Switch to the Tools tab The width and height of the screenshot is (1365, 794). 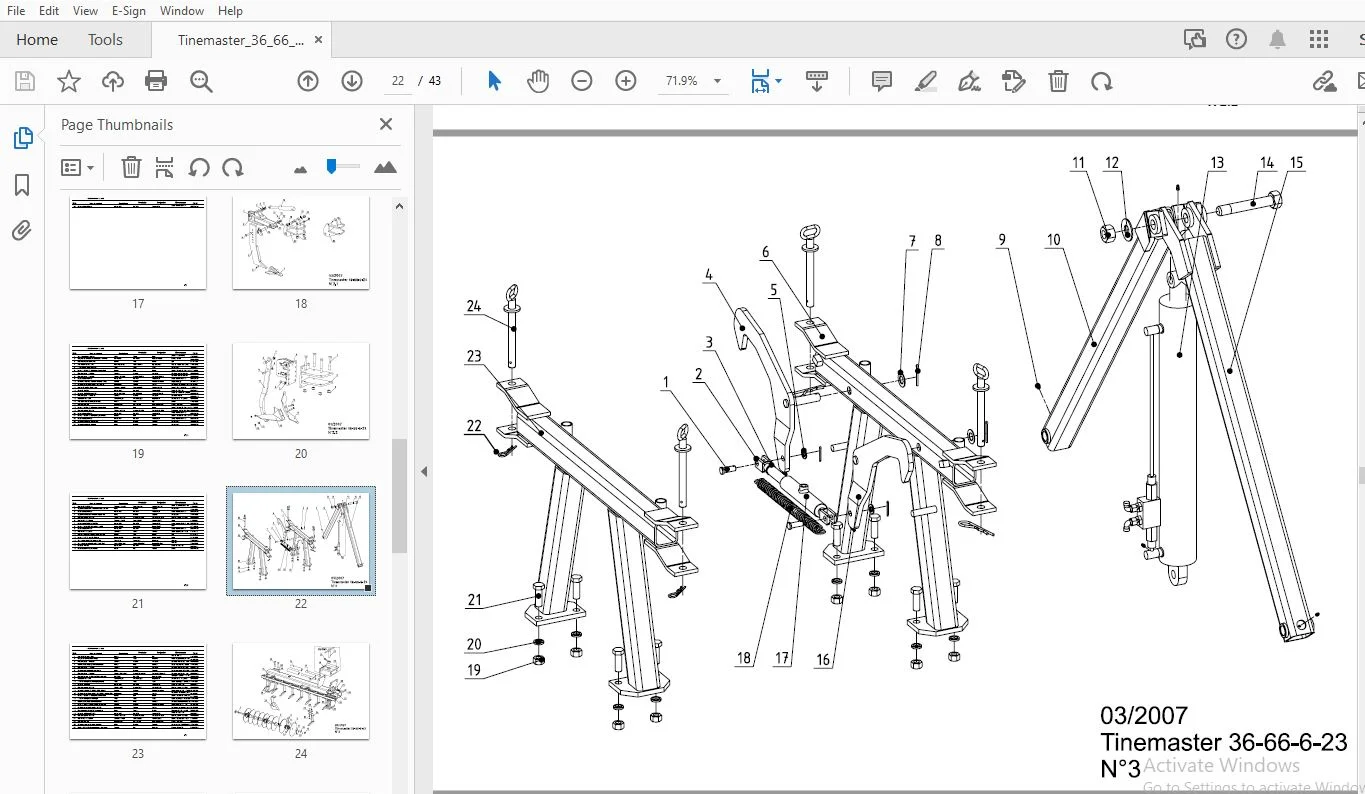[105, 40]
